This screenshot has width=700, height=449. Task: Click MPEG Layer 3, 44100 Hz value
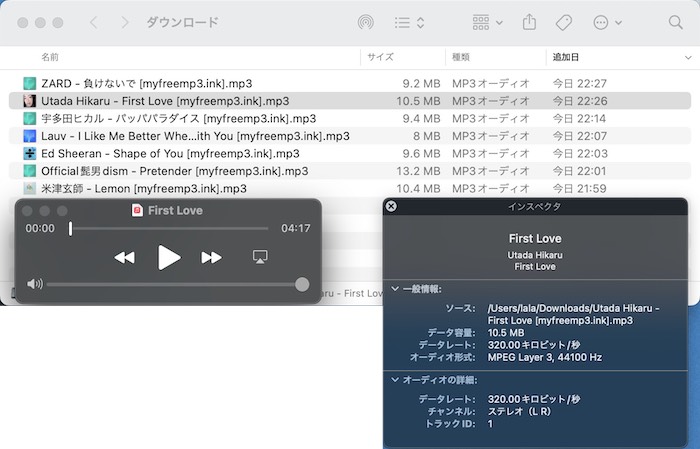point(545,357)
